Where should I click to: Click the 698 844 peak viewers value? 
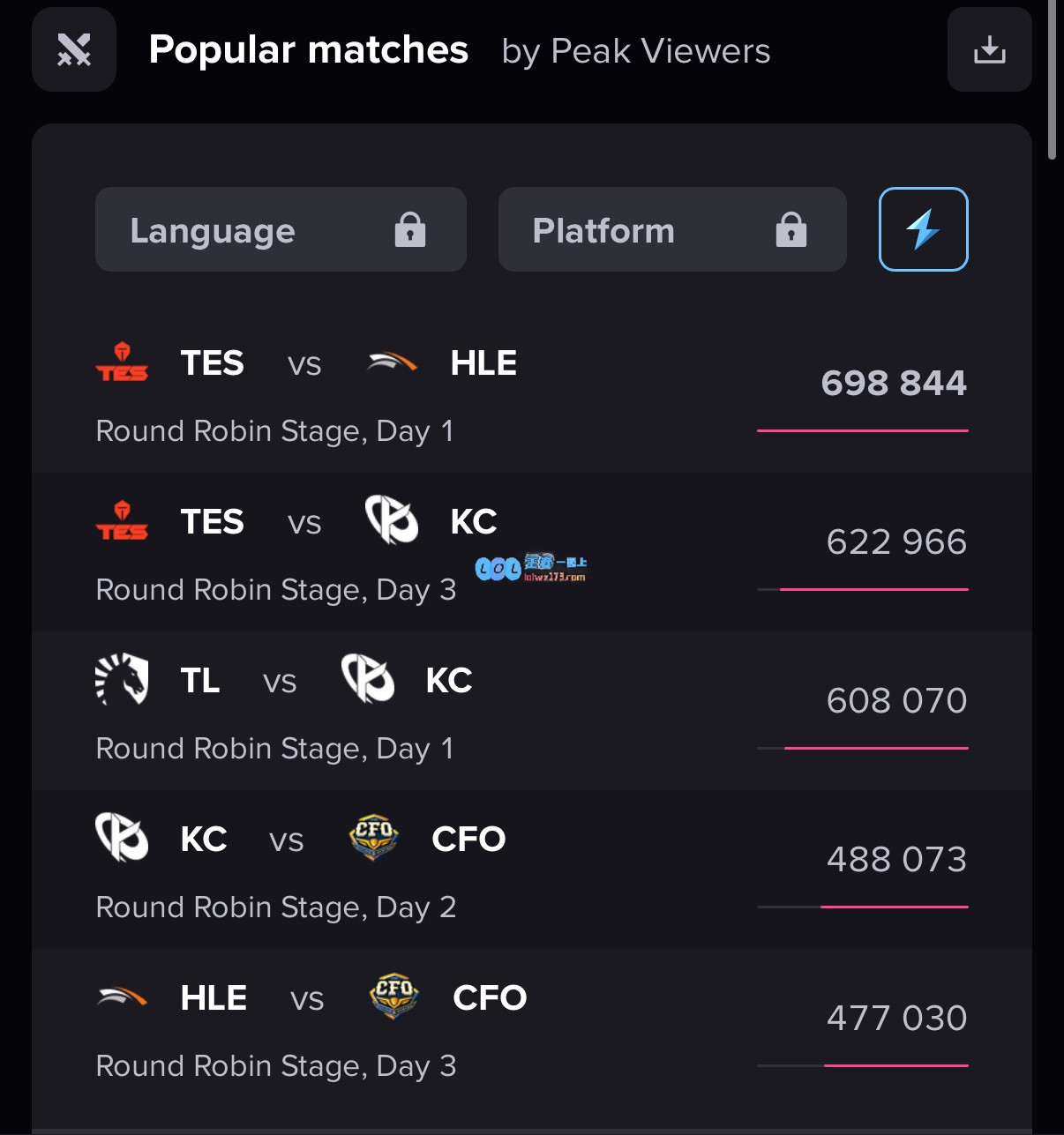pyautogui.click(x=894, y=383)
